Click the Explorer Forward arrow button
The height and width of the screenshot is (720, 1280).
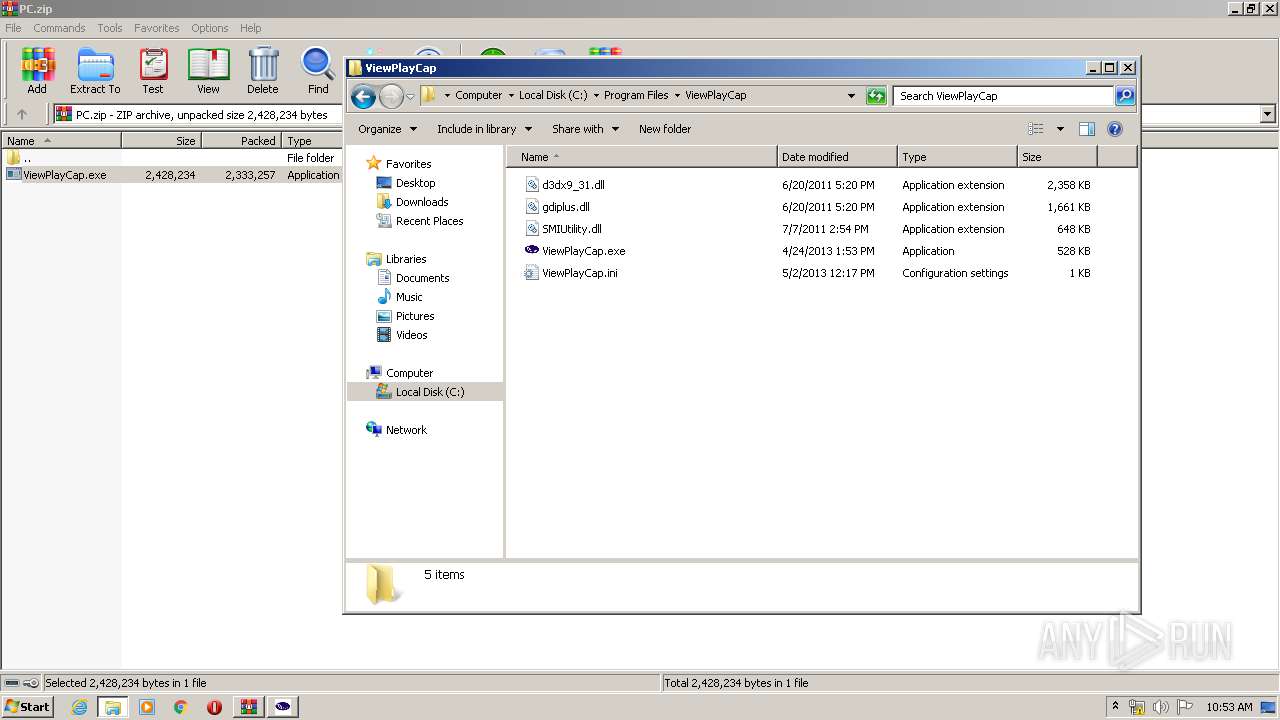click(x=391, y=96)
